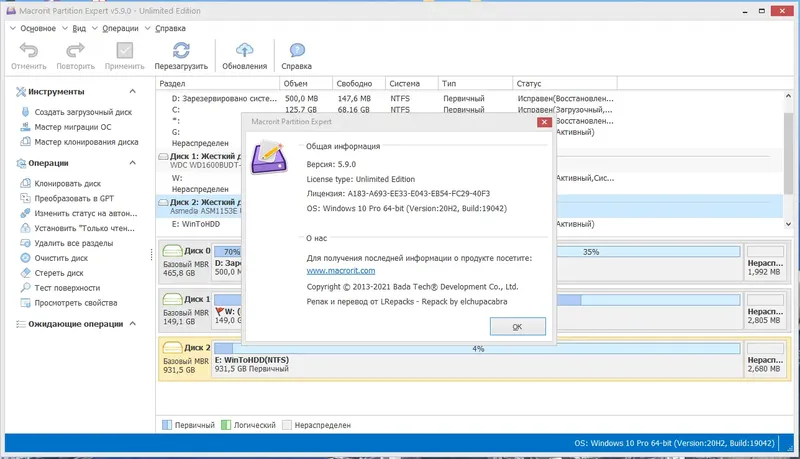Select Disk 2 unallocated 2,680 MB block

[765, 359]
